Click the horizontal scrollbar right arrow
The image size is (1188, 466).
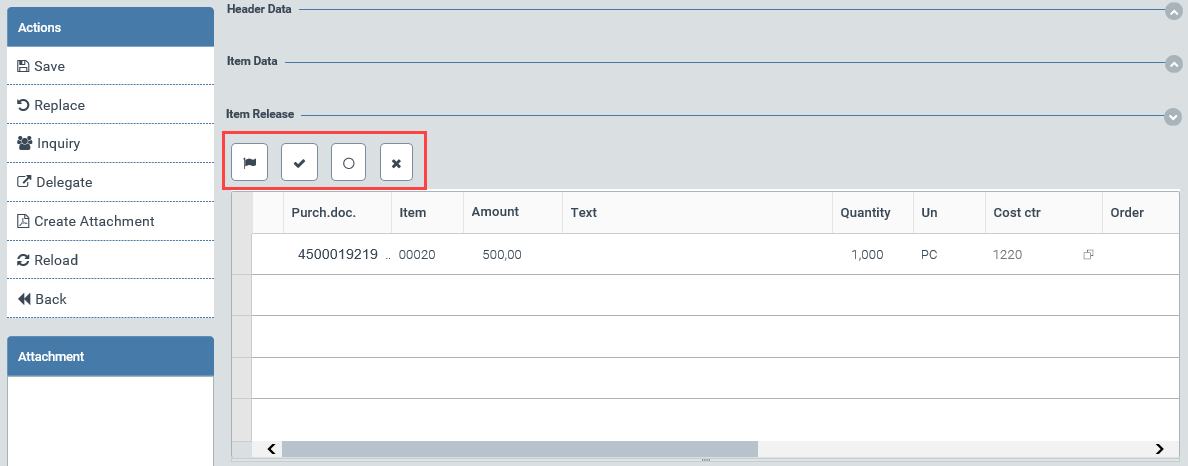[1159, 449]
